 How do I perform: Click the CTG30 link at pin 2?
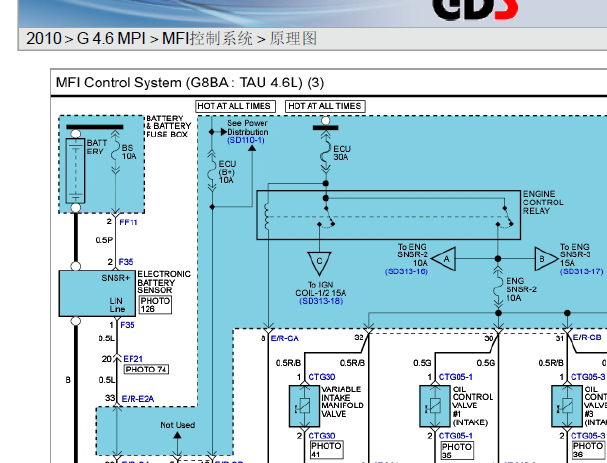tap(322, 436)
